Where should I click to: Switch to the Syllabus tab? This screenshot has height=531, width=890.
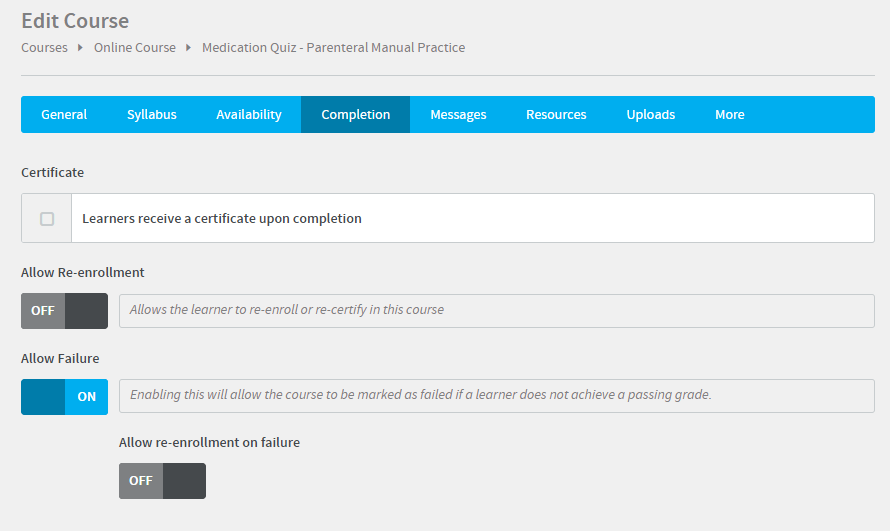click(151, 115)
